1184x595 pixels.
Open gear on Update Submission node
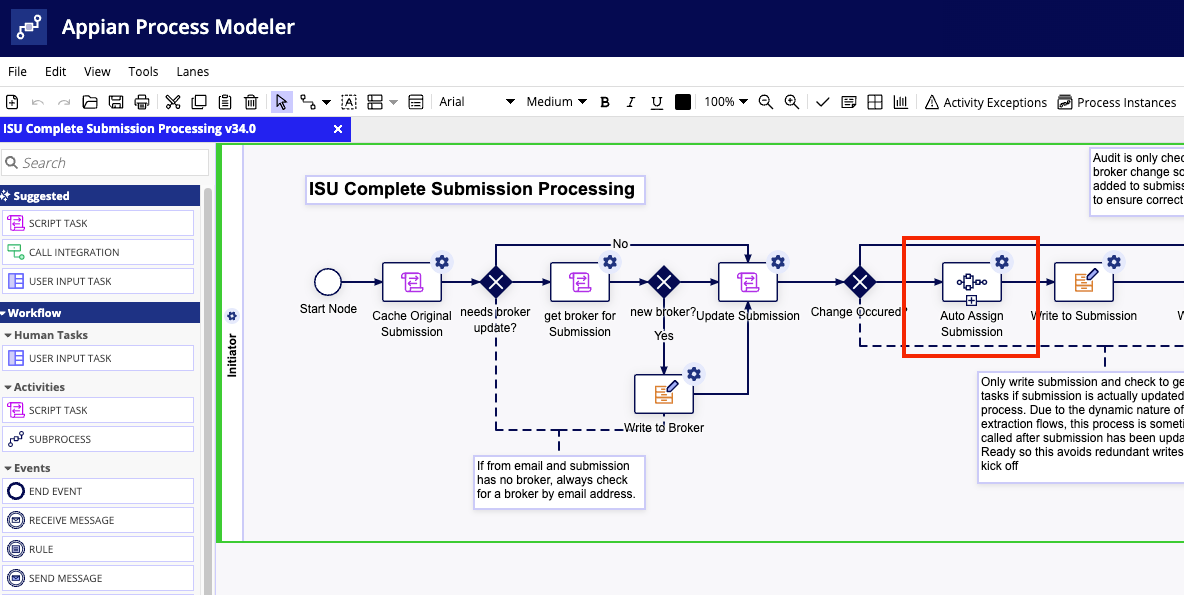[x=778, y=262]
